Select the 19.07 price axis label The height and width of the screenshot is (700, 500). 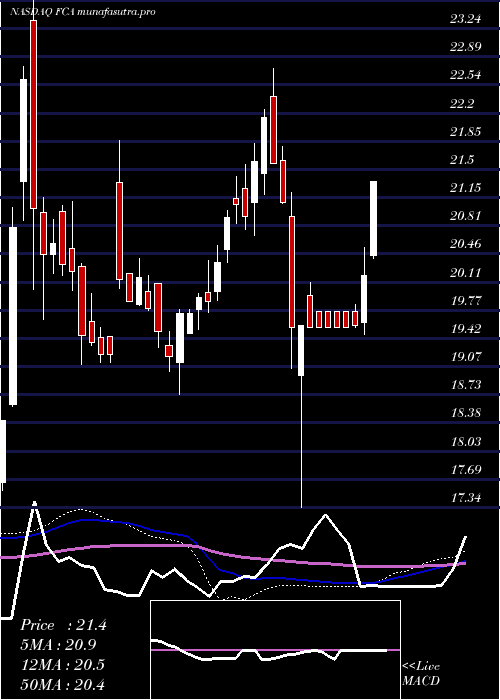(x=466, y=357)
